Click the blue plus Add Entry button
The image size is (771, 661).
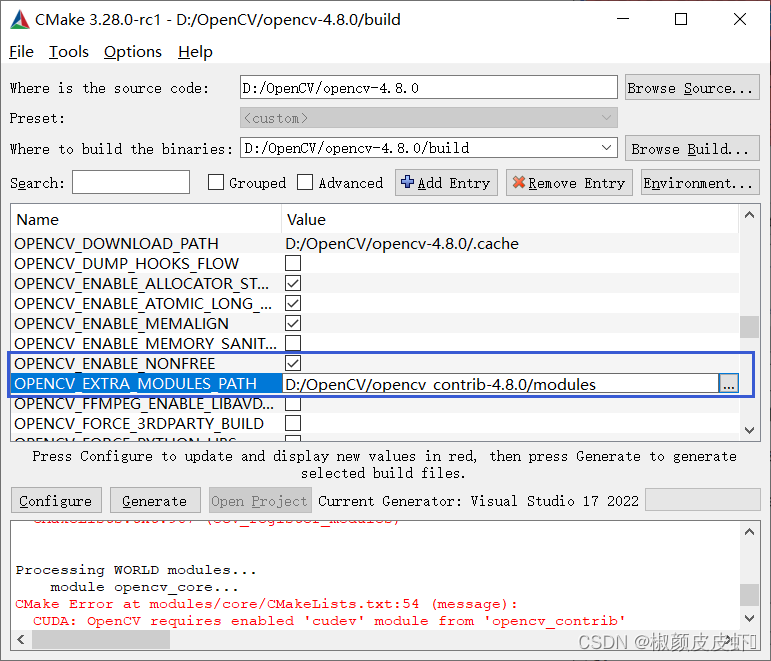446,183
